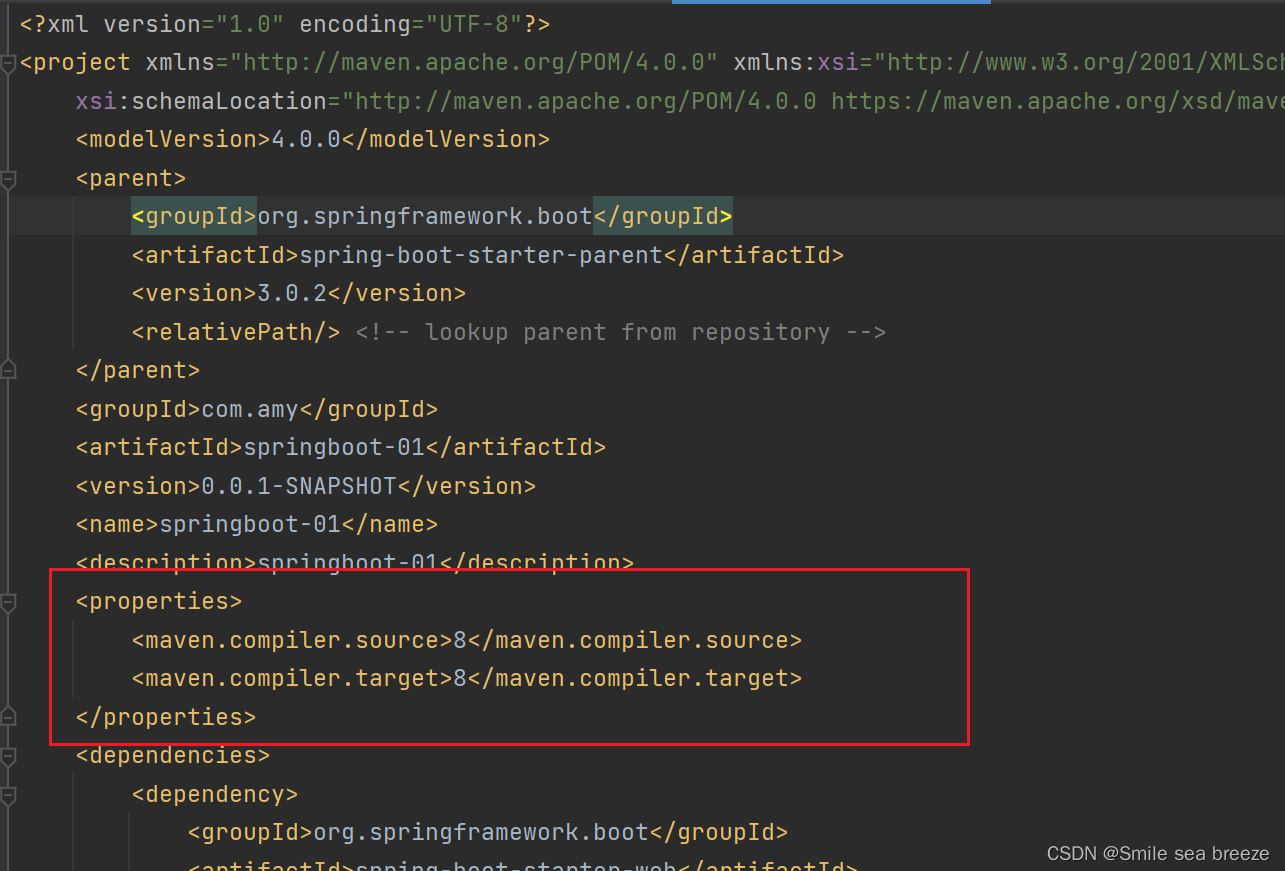Click the XML declaration line

(x=284, y=24)
